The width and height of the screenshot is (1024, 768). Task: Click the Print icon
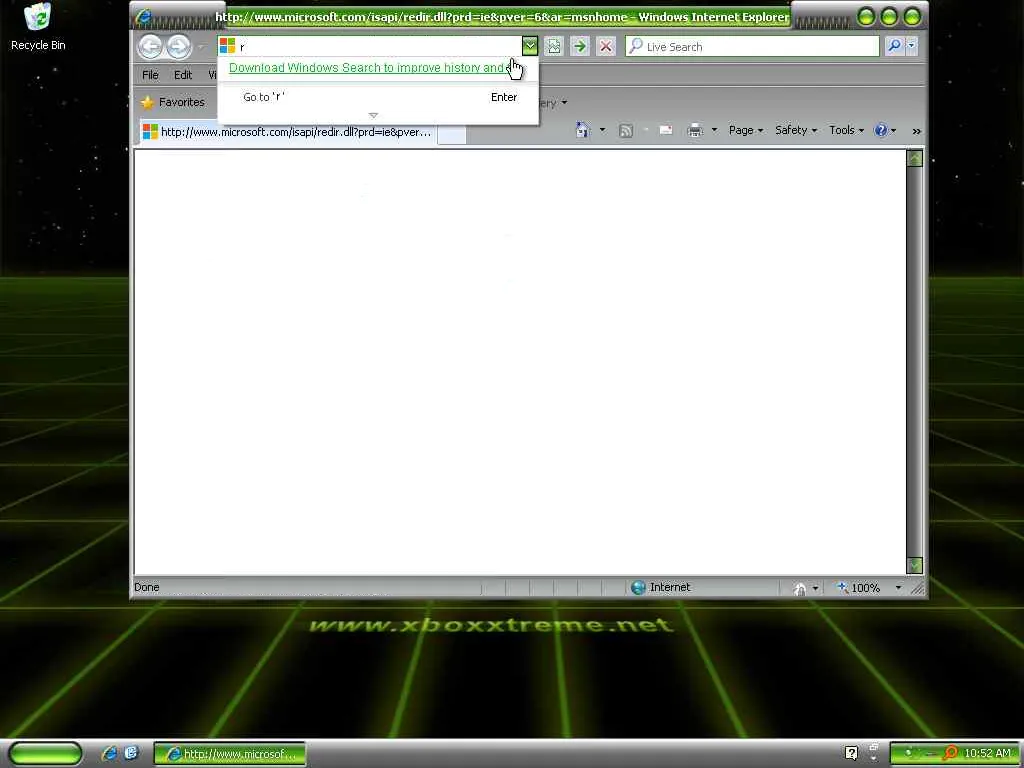tap(695, 131)
